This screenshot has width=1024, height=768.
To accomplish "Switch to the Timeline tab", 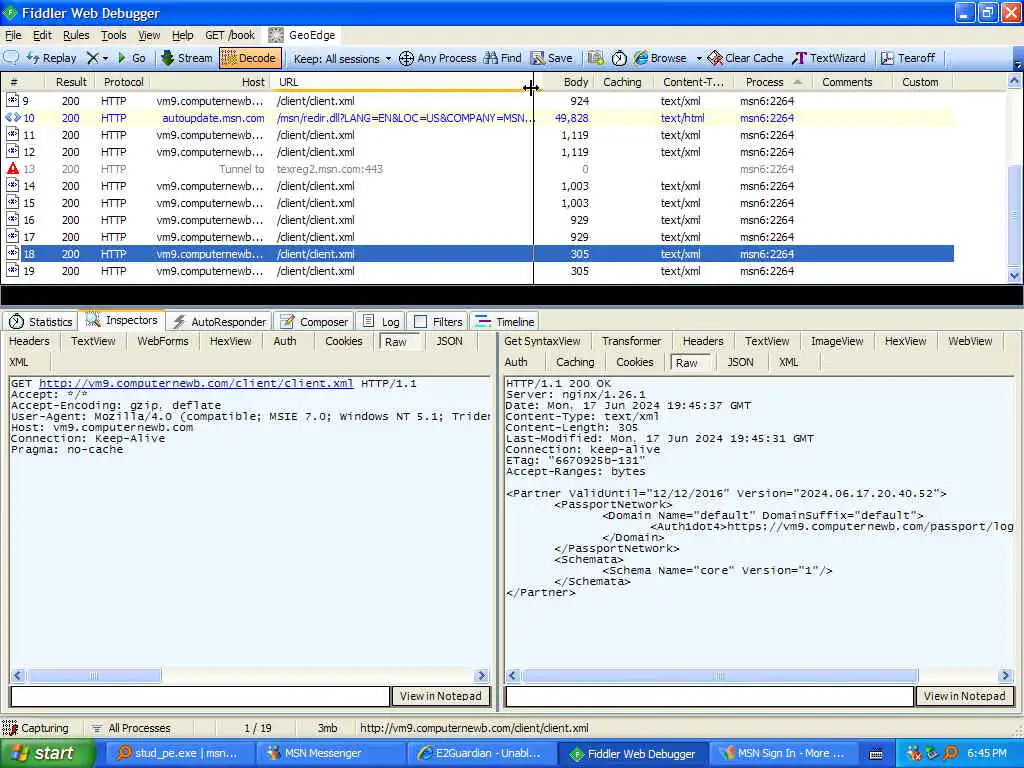I will (505, 321).
